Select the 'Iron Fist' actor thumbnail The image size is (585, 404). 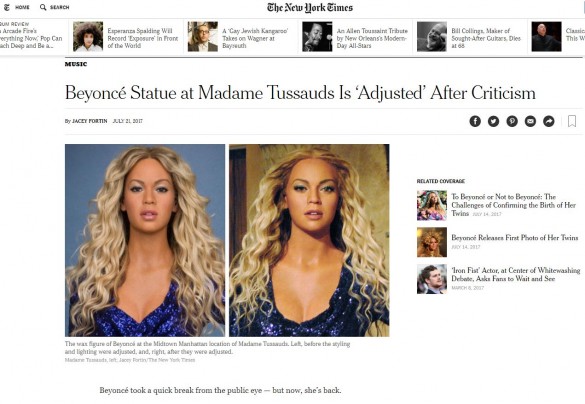point(432,279)
